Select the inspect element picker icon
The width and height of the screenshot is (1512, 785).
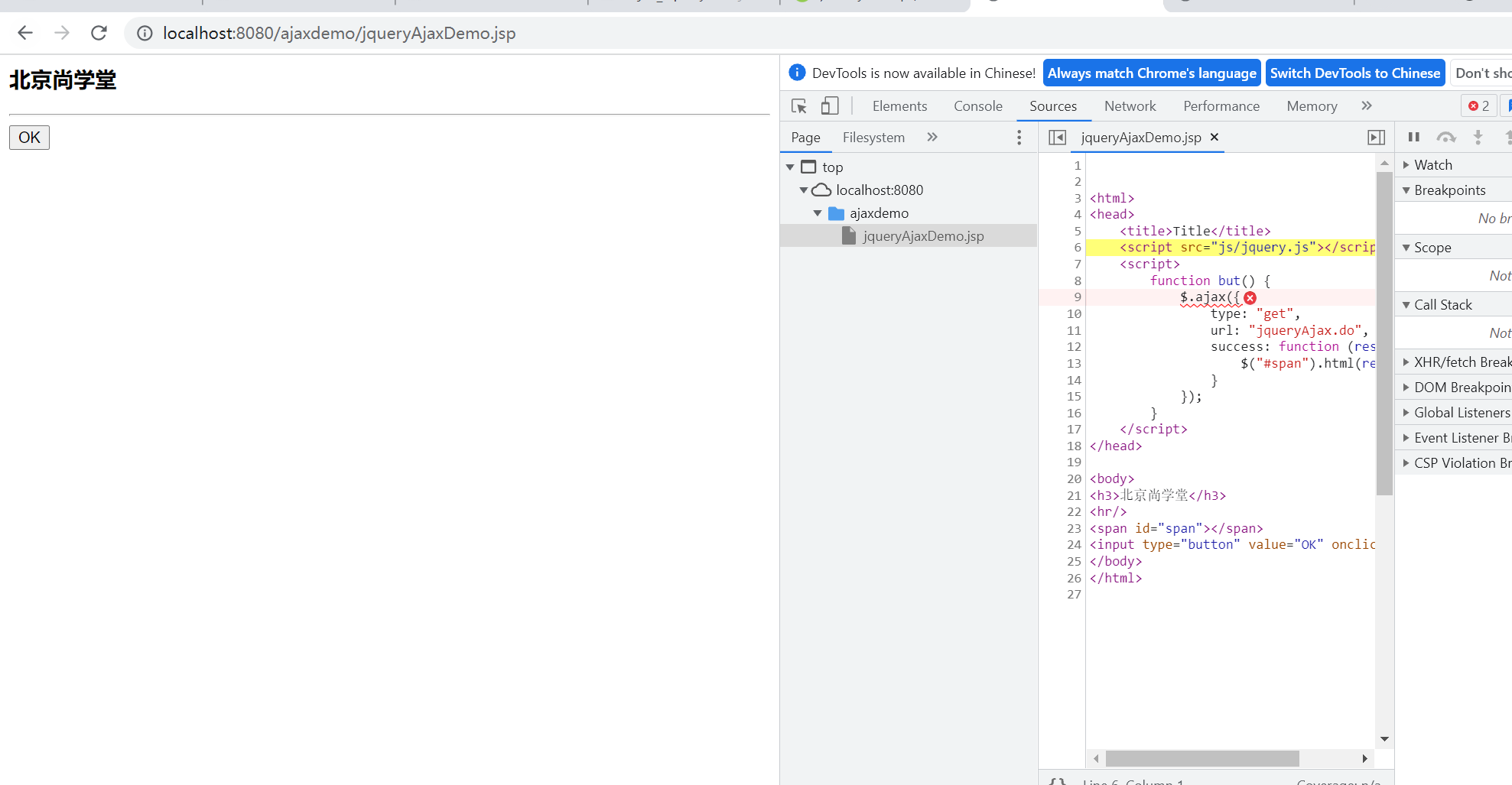(x=799, y=106)
